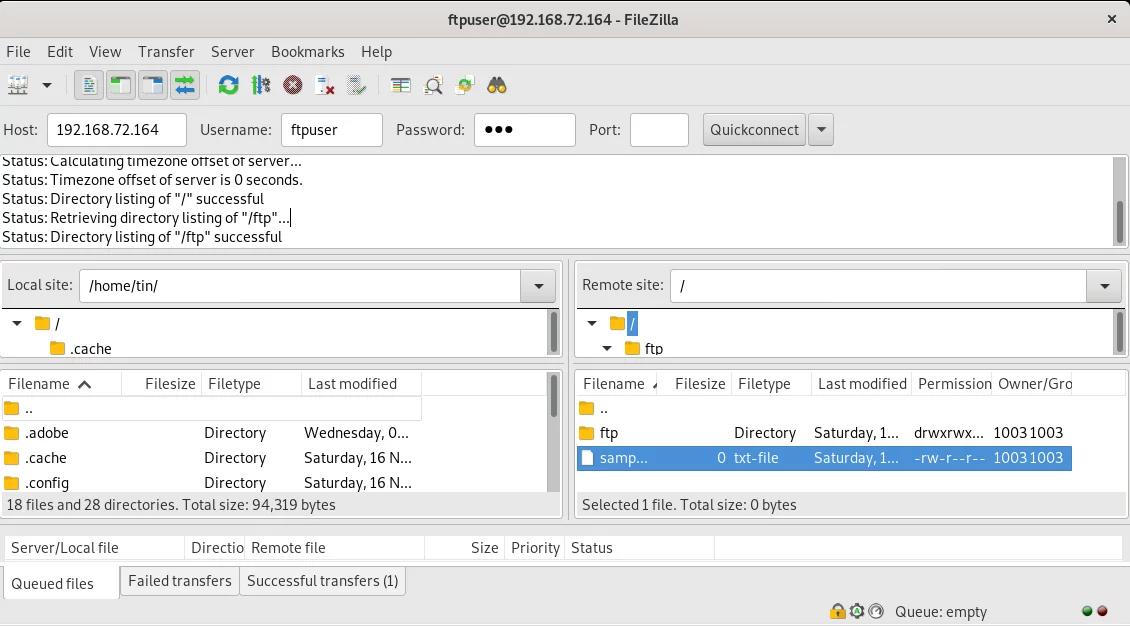Image resolution: width=1130 pixels, height=626 pixels.
Task: Collapse remote ftp tree node
Action: (607, 349)
